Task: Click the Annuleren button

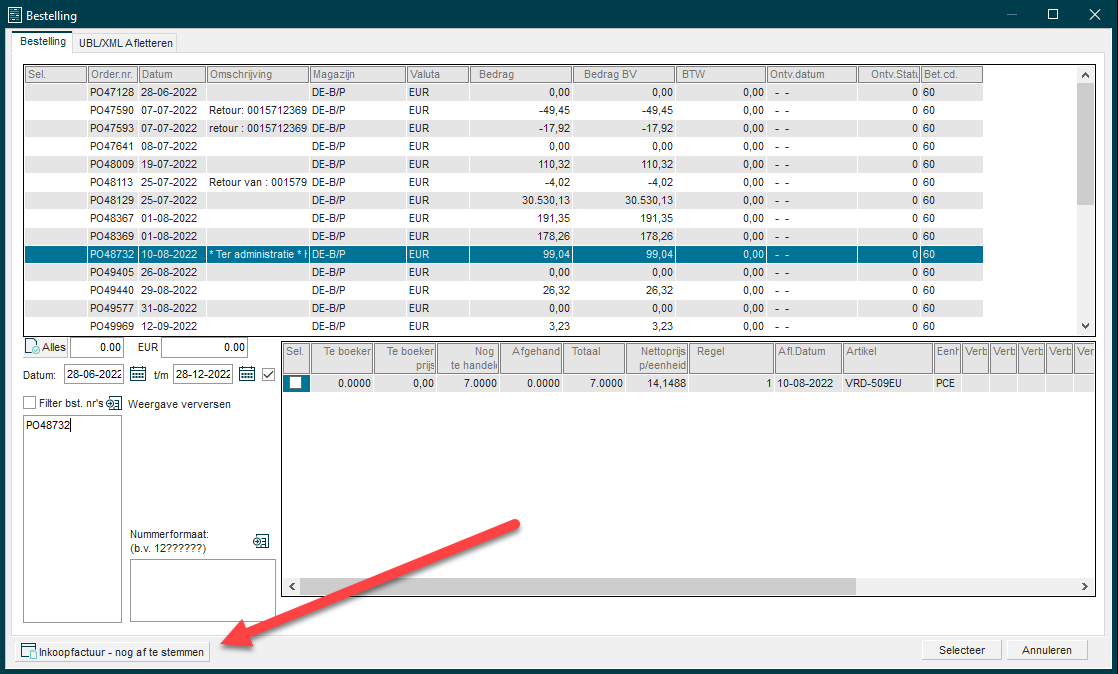Action: (1047, 650)
